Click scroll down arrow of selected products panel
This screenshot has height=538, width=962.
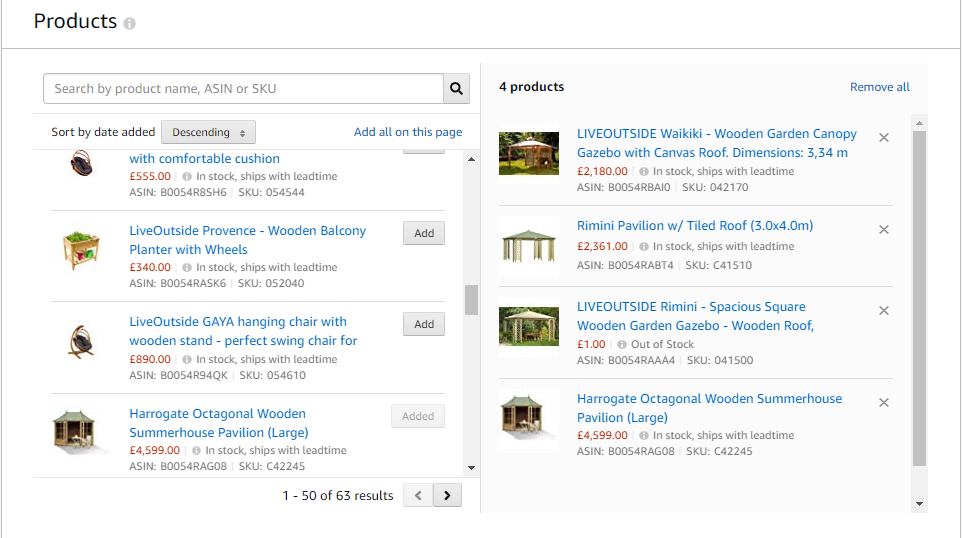919,504
